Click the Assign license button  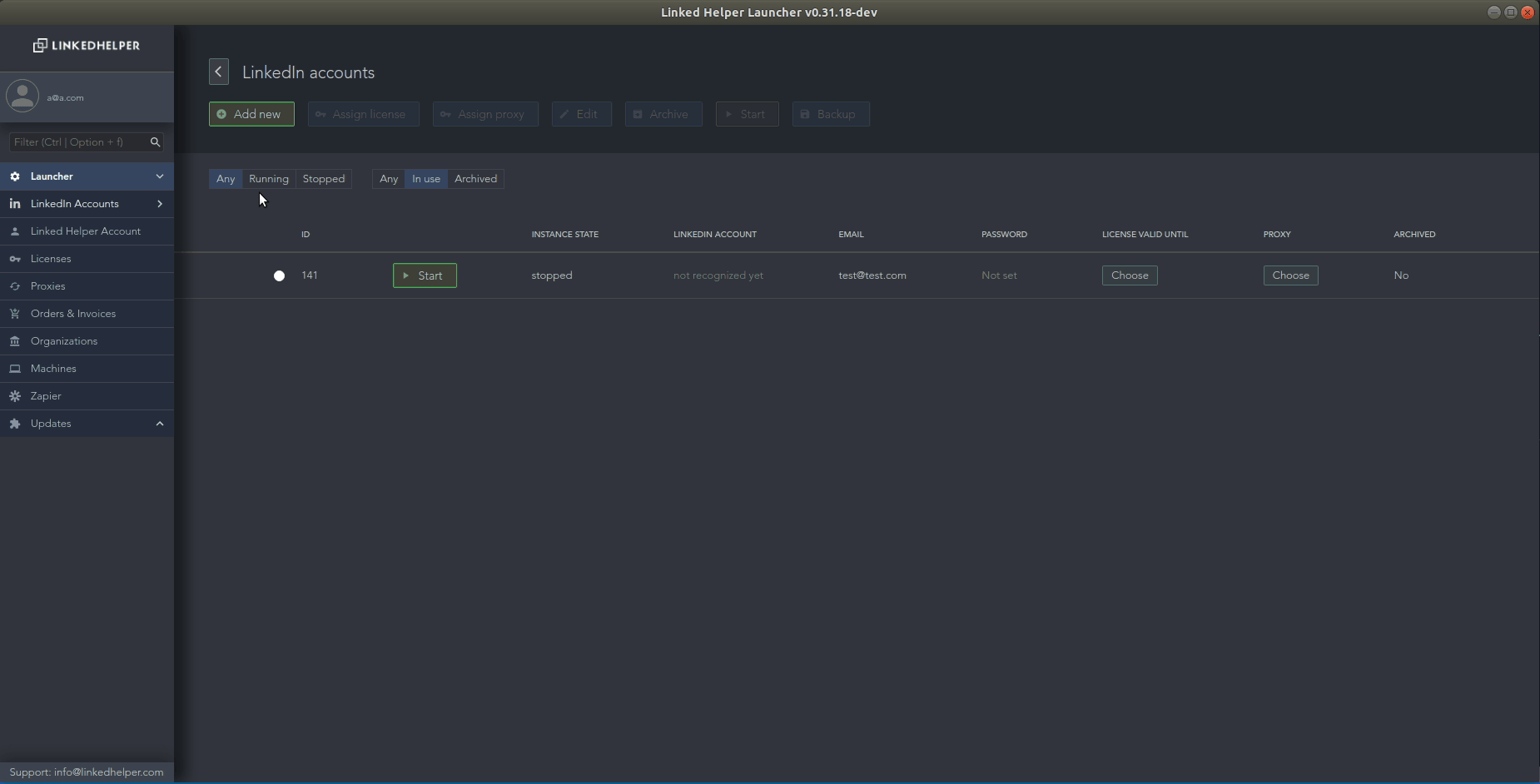pos(364,114)
